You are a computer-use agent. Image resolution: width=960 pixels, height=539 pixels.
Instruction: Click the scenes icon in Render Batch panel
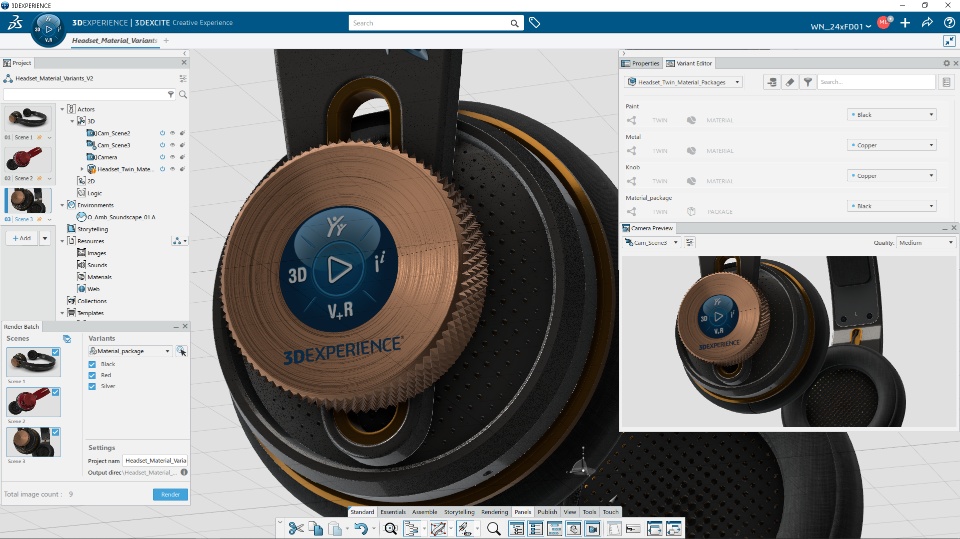67,339
